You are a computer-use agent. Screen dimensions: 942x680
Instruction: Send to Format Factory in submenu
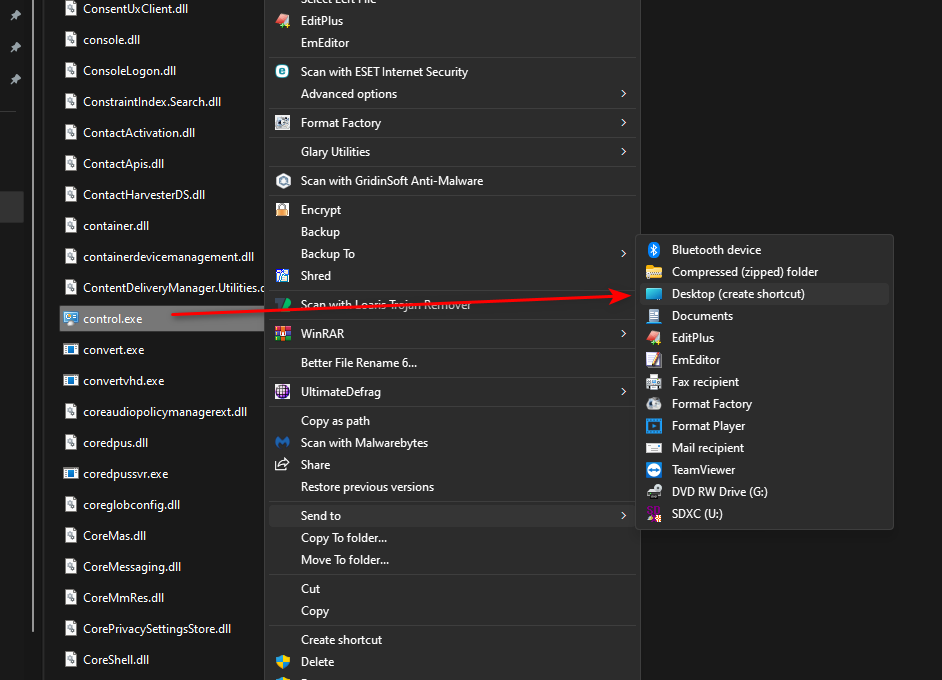pyautogui.click(x=764, y=404)
